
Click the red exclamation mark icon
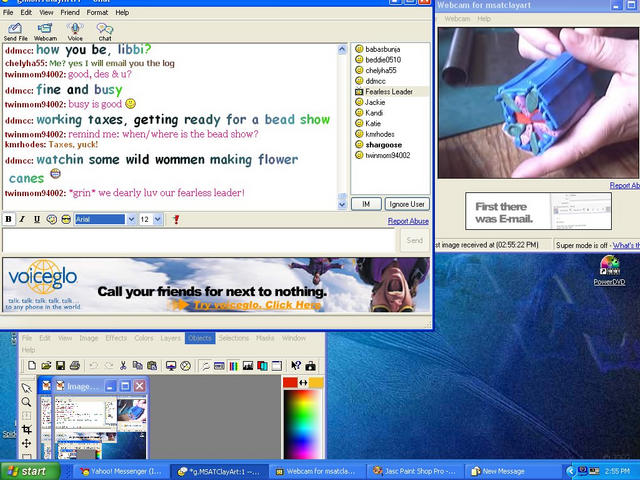[x=176, y=220]
